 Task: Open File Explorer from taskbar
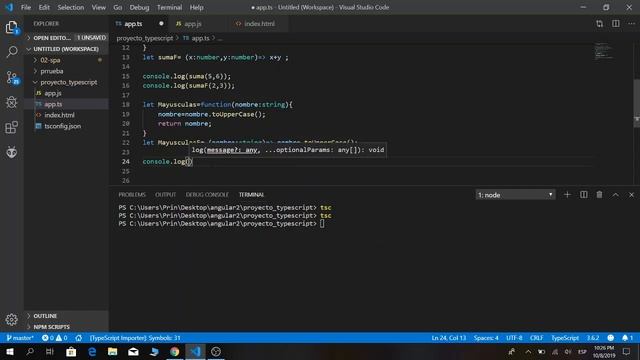[113, 352]
